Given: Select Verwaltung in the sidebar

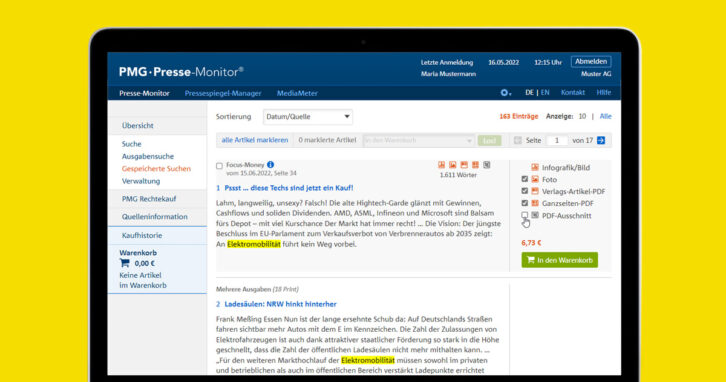Looking at the screenshot, I should coord(141,181).
